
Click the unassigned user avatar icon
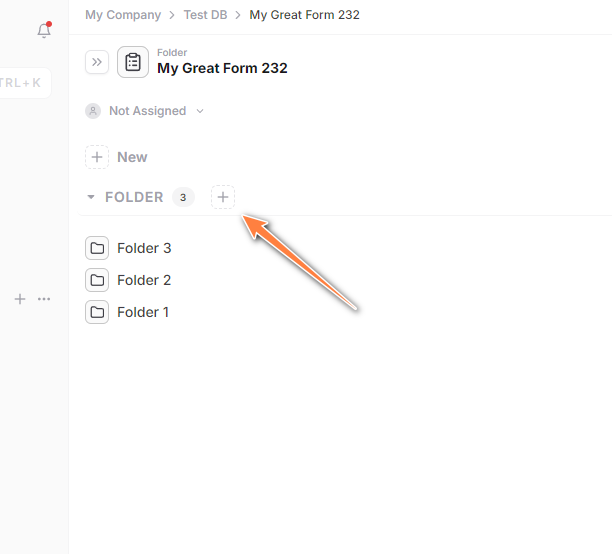tap(93, 111)
